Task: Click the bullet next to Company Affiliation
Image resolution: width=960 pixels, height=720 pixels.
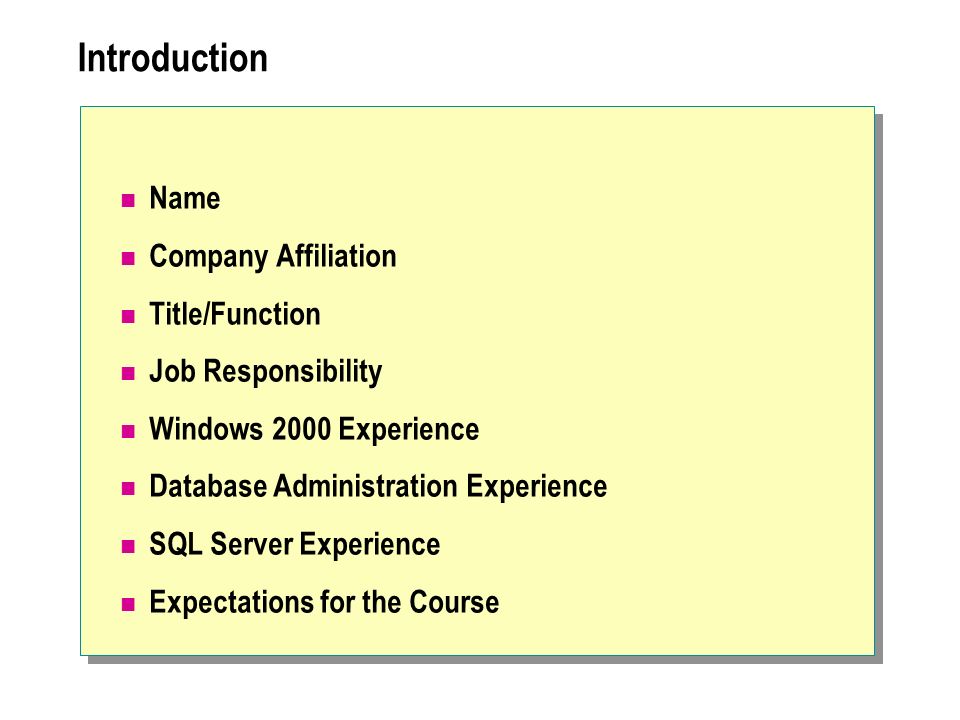Action: pyautogui.click(x=128, y=258)
